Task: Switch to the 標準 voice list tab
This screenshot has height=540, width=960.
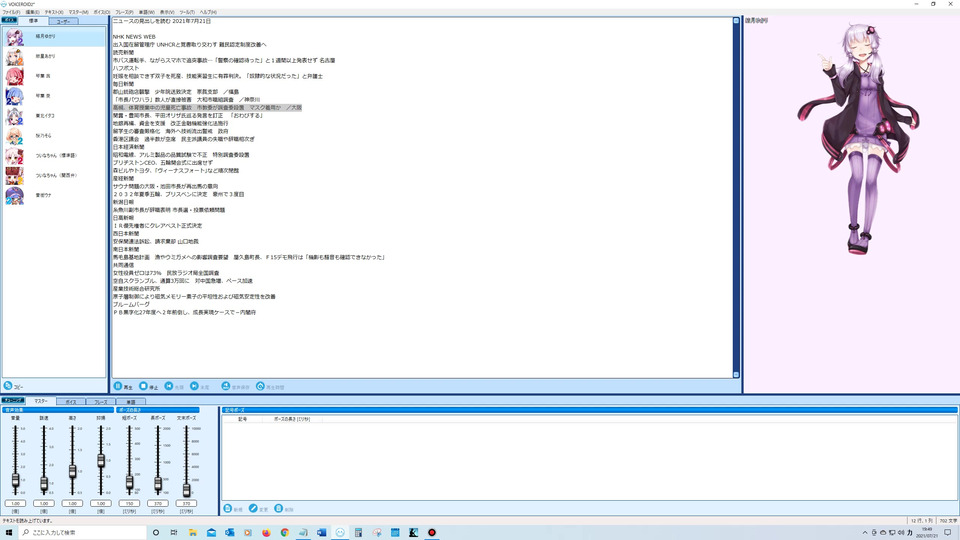Action: tap(33, 21)
